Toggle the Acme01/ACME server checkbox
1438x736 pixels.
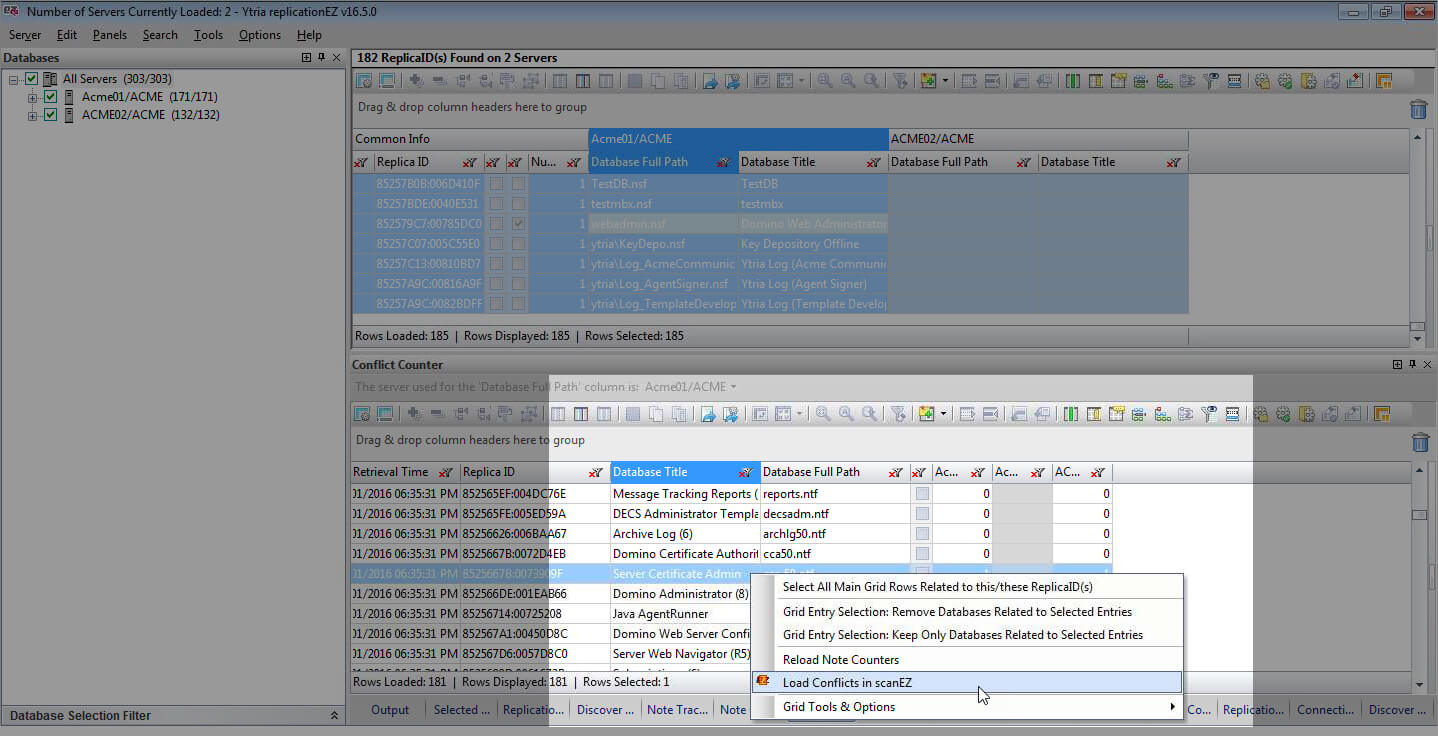click(x=50, y=97)
